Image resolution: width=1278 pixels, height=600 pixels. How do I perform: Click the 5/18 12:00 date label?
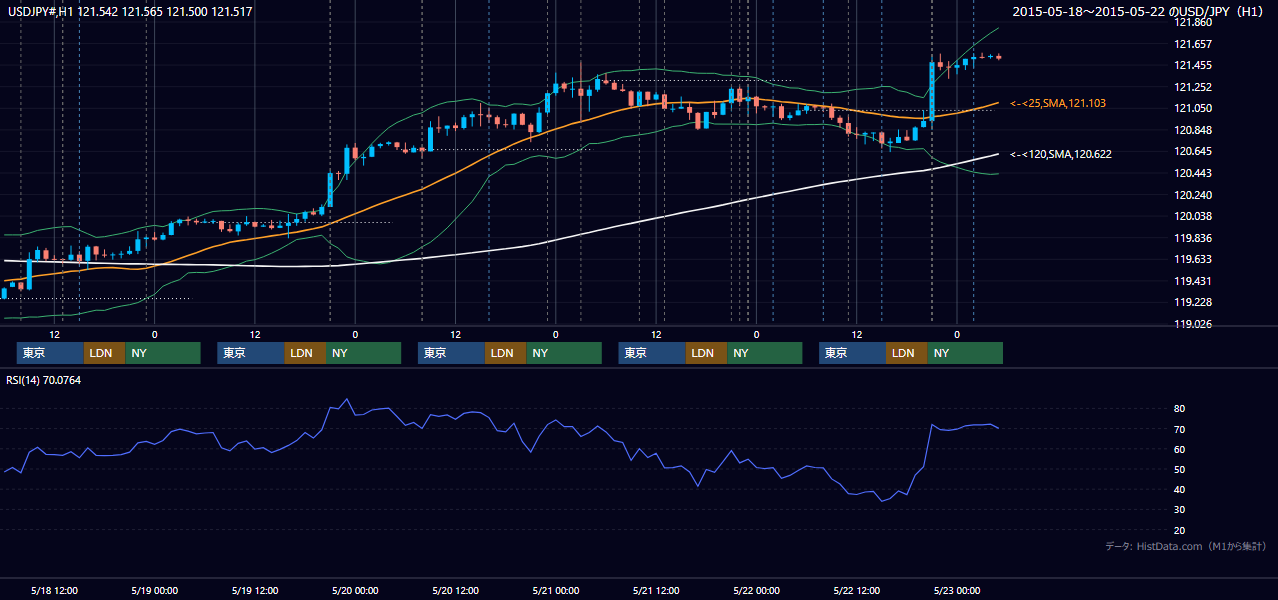[54, 590]
